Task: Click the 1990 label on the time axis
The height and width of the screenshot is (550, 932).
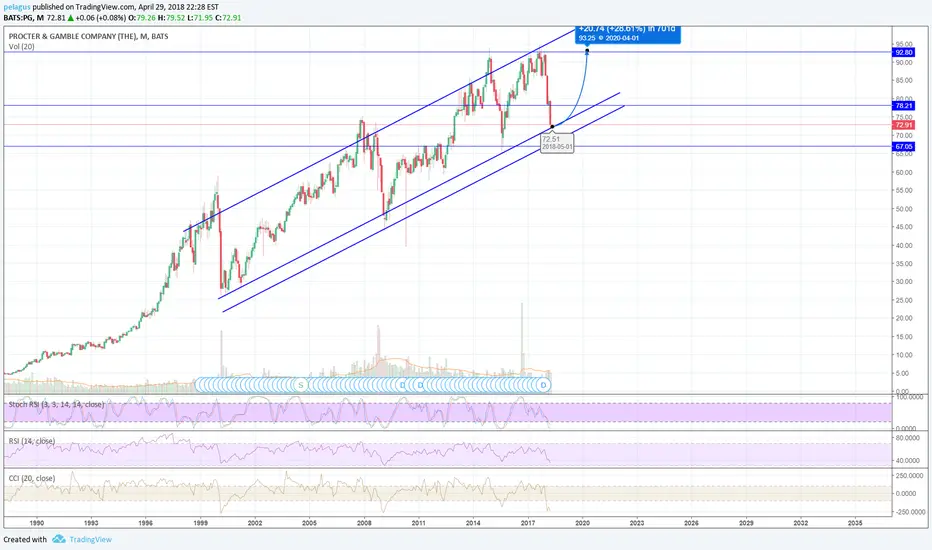Action: click(x=37, y=523)
